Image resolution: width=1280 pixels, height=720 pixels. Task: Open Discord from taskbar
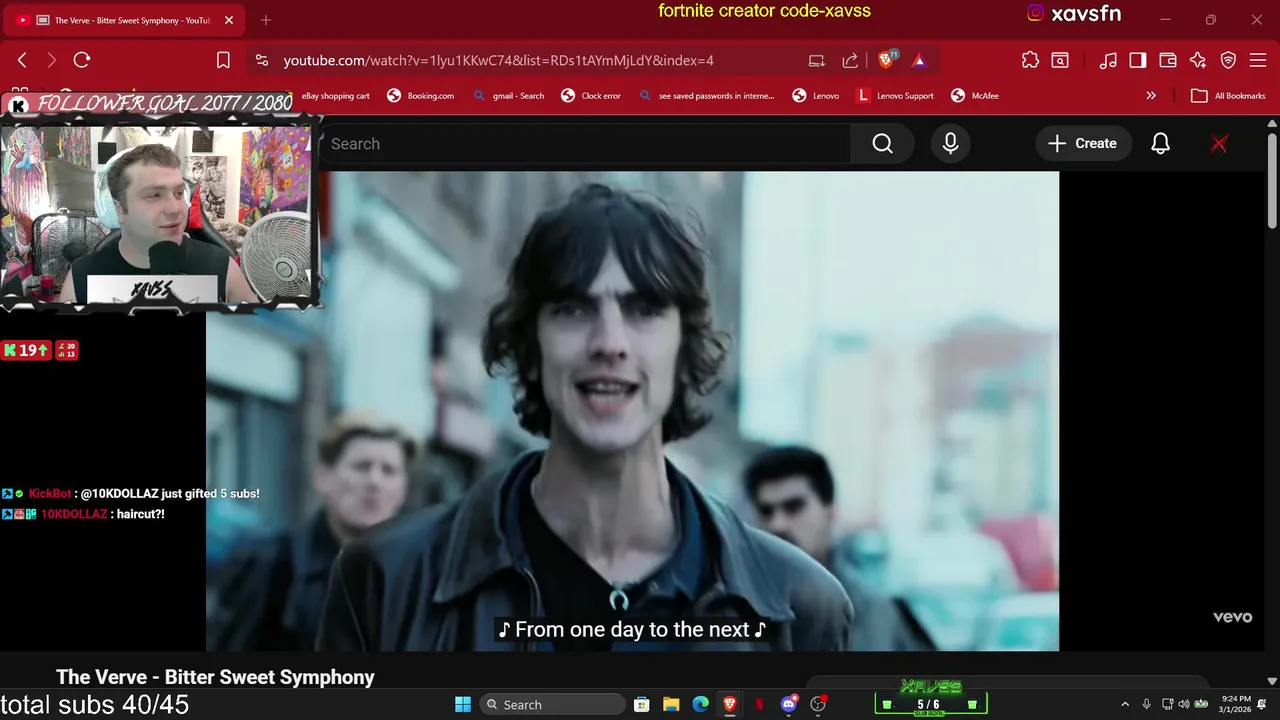(789, 705)
